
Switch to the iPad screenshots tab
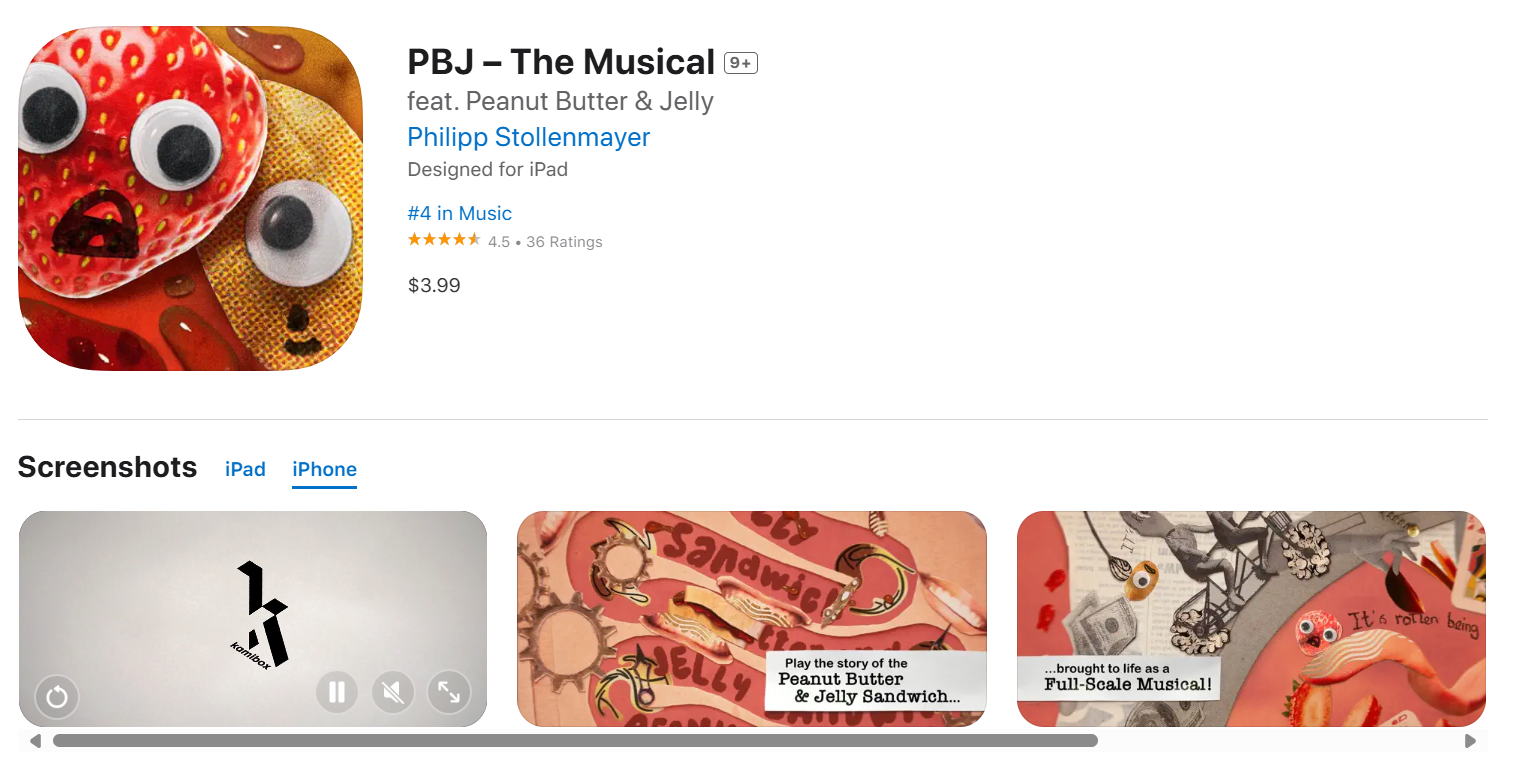[x=245, y=469]
